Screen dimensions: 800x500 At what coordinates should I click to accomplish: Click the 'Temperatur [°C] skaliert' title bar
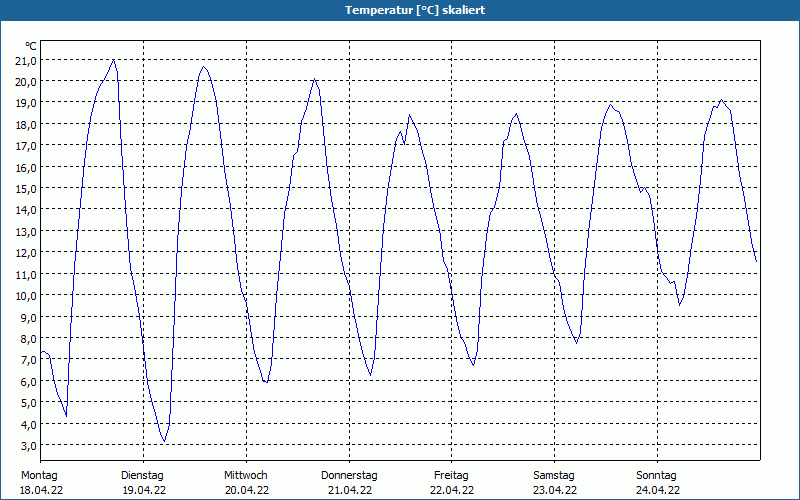pyautogui.click(x=400, y=10)
